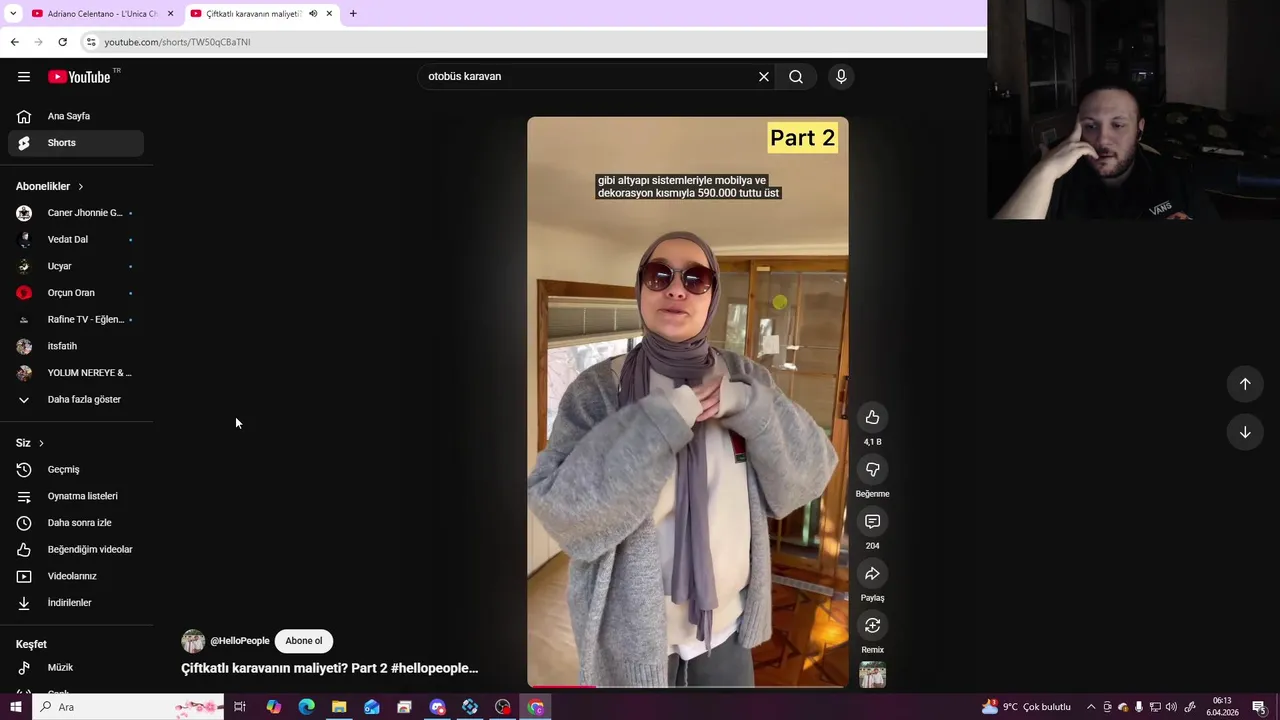The image size is (1280, 720).
Task: Open Rafine TV - Eğlen... channel
Action: click(x=76, y=320)
